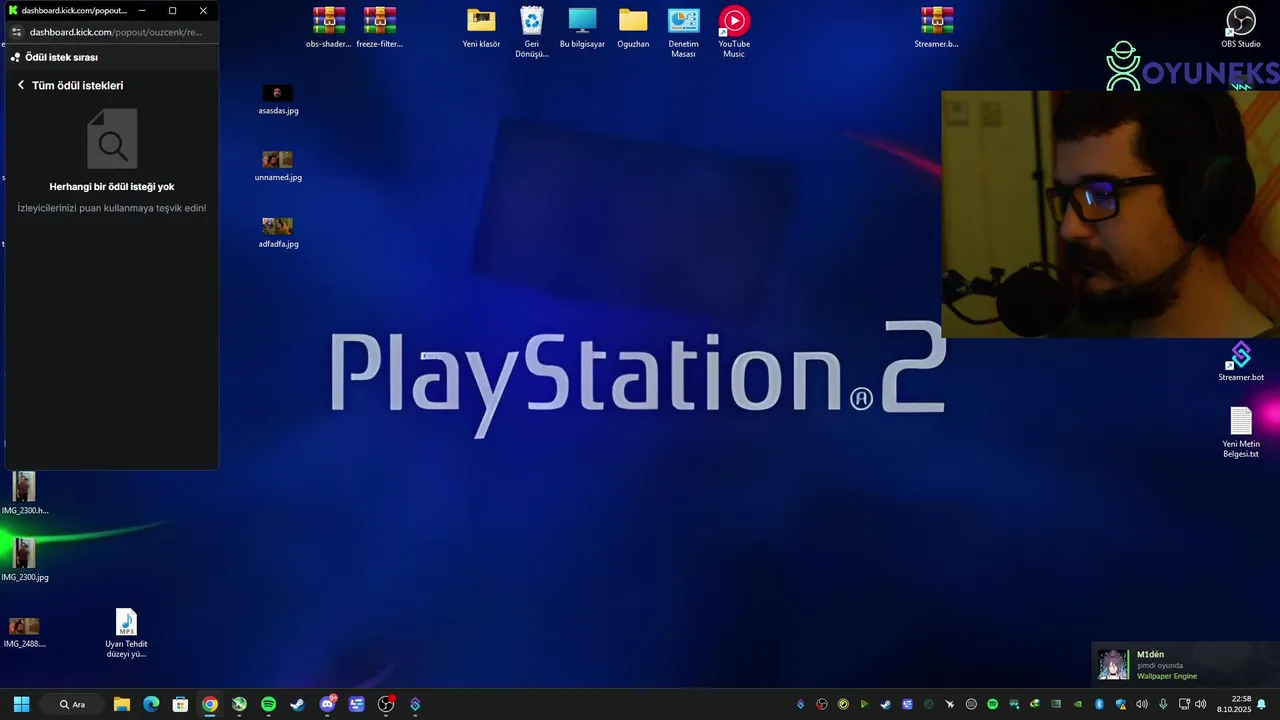The height and width of the screenshot is (720, 1280).
Task: Open Microsoft Store from taskbar
Action: click(x=180, y=704)
